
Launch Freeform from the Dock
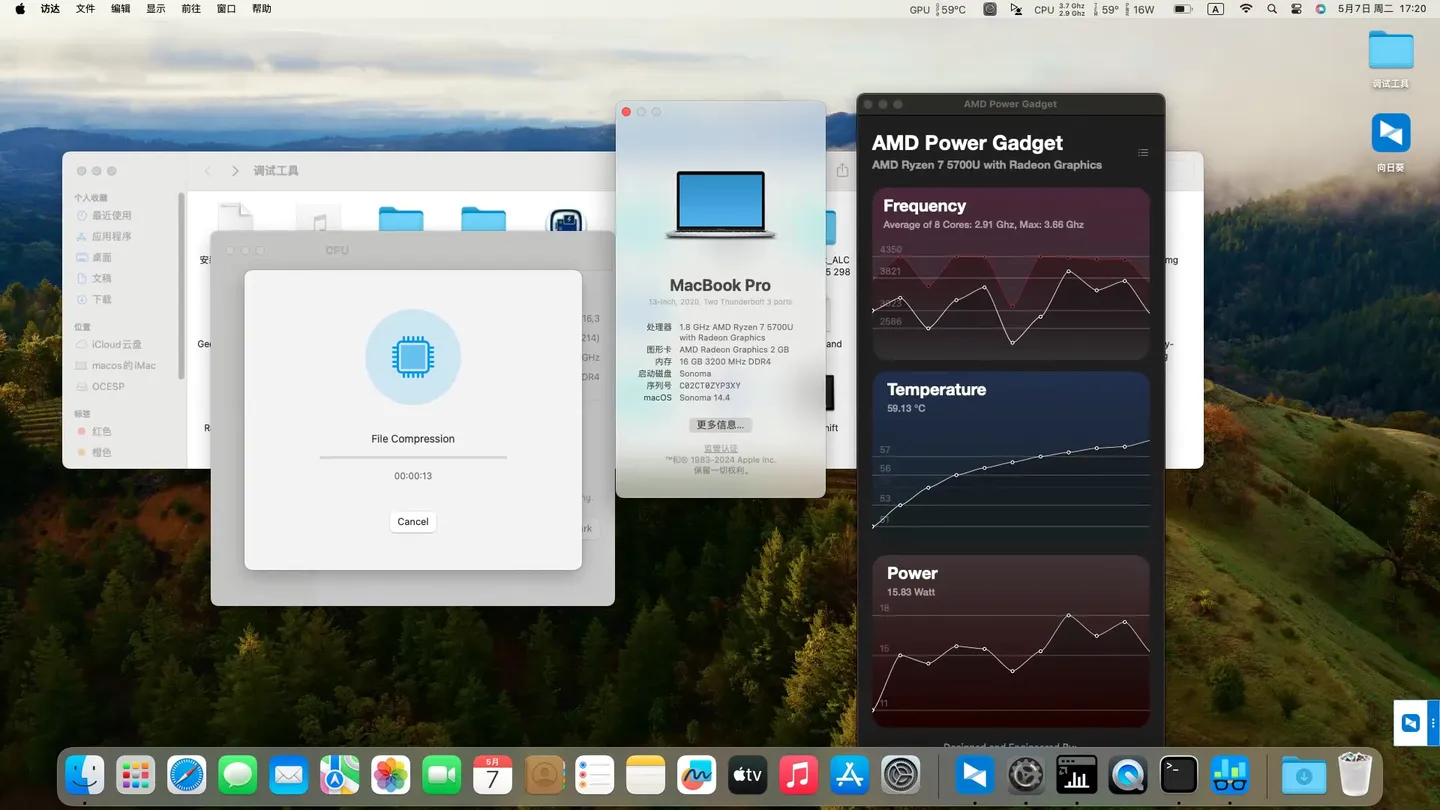click(696, 775)
